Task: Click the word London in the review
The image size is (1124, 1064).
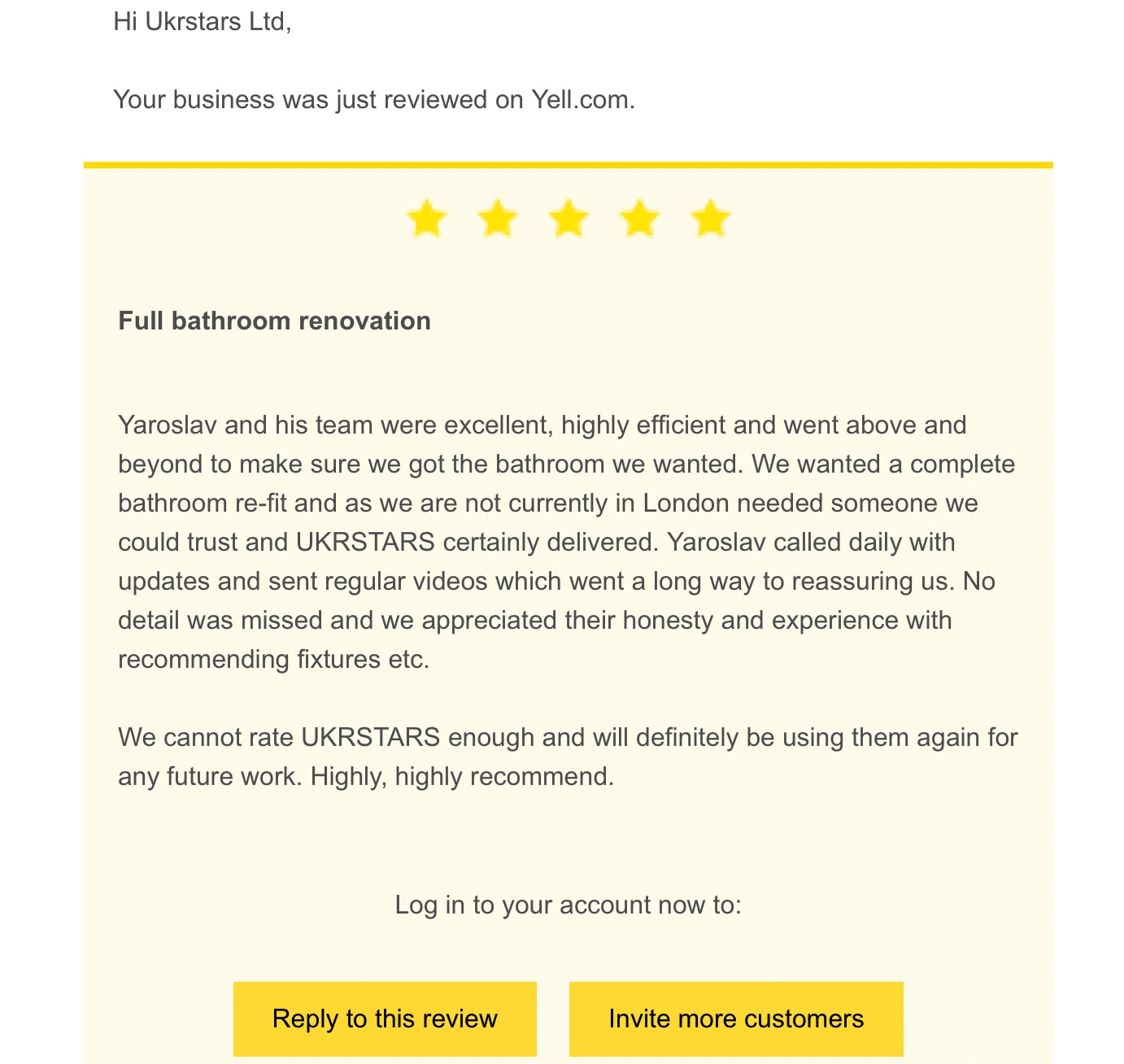Action: [686, 503]
